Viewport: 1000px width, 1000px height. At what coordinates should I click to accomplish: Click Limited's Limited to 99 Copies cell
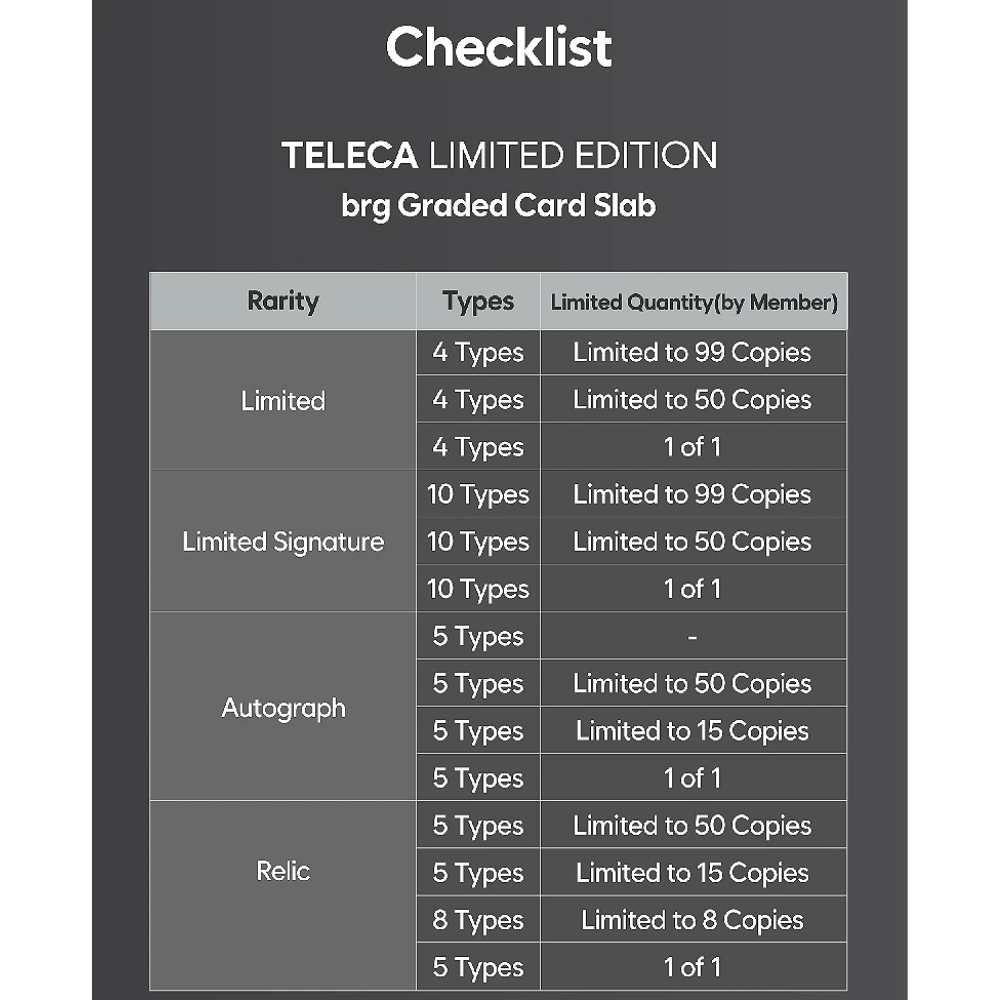click(x=694, y=352)
